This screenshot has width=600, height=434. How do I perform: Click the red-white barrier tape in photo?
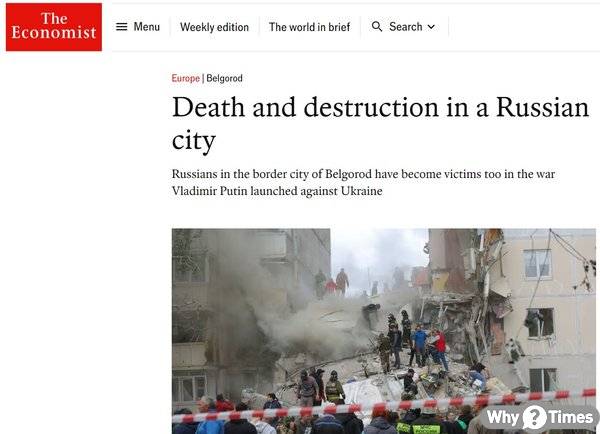[x=384, y=406]
